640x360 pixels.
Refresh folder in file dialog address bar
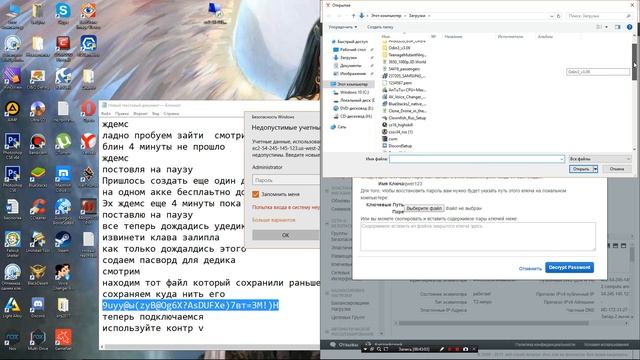click(559, 16)
